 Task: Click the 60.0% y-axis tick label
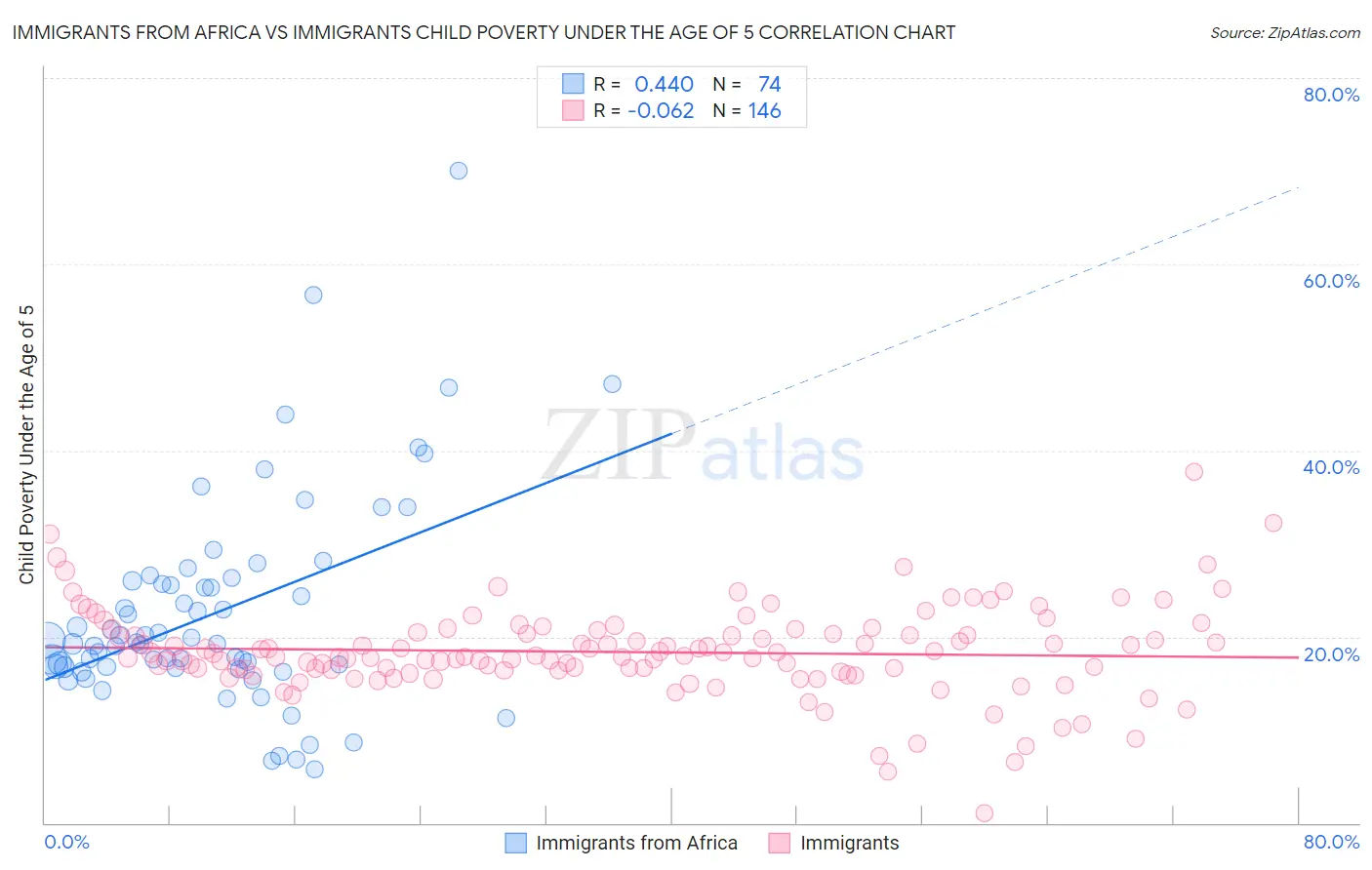click(x=1331, y=281)
